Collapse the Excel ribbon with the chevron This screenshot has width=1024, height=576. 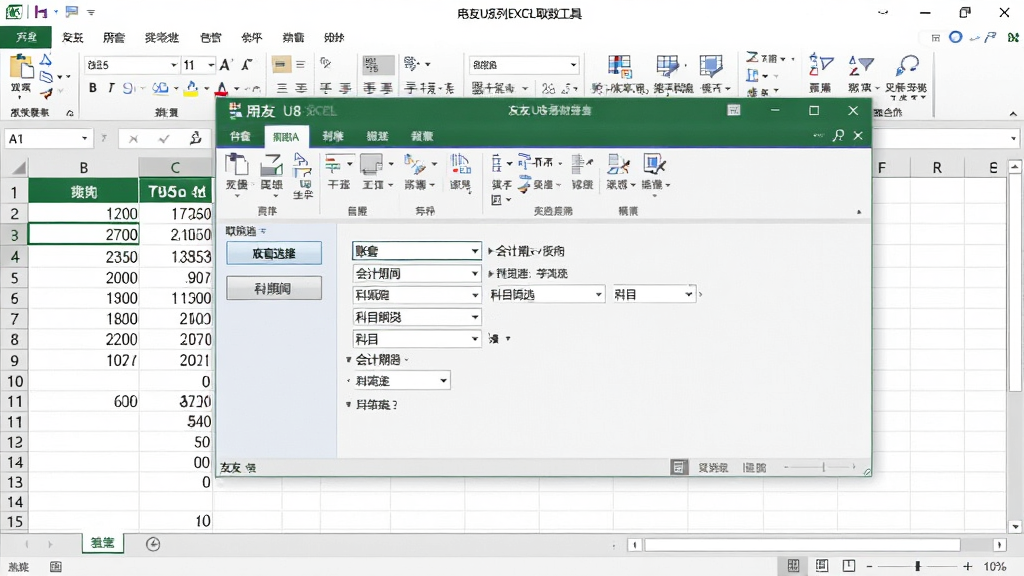pos(1013,114)
